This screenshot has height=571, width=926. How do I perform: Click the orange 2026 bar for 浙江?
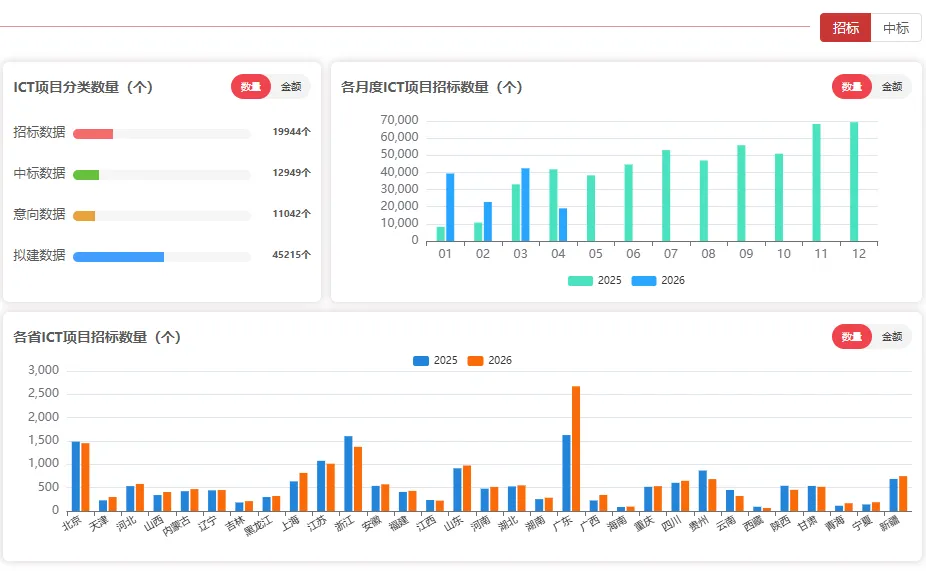358,479
